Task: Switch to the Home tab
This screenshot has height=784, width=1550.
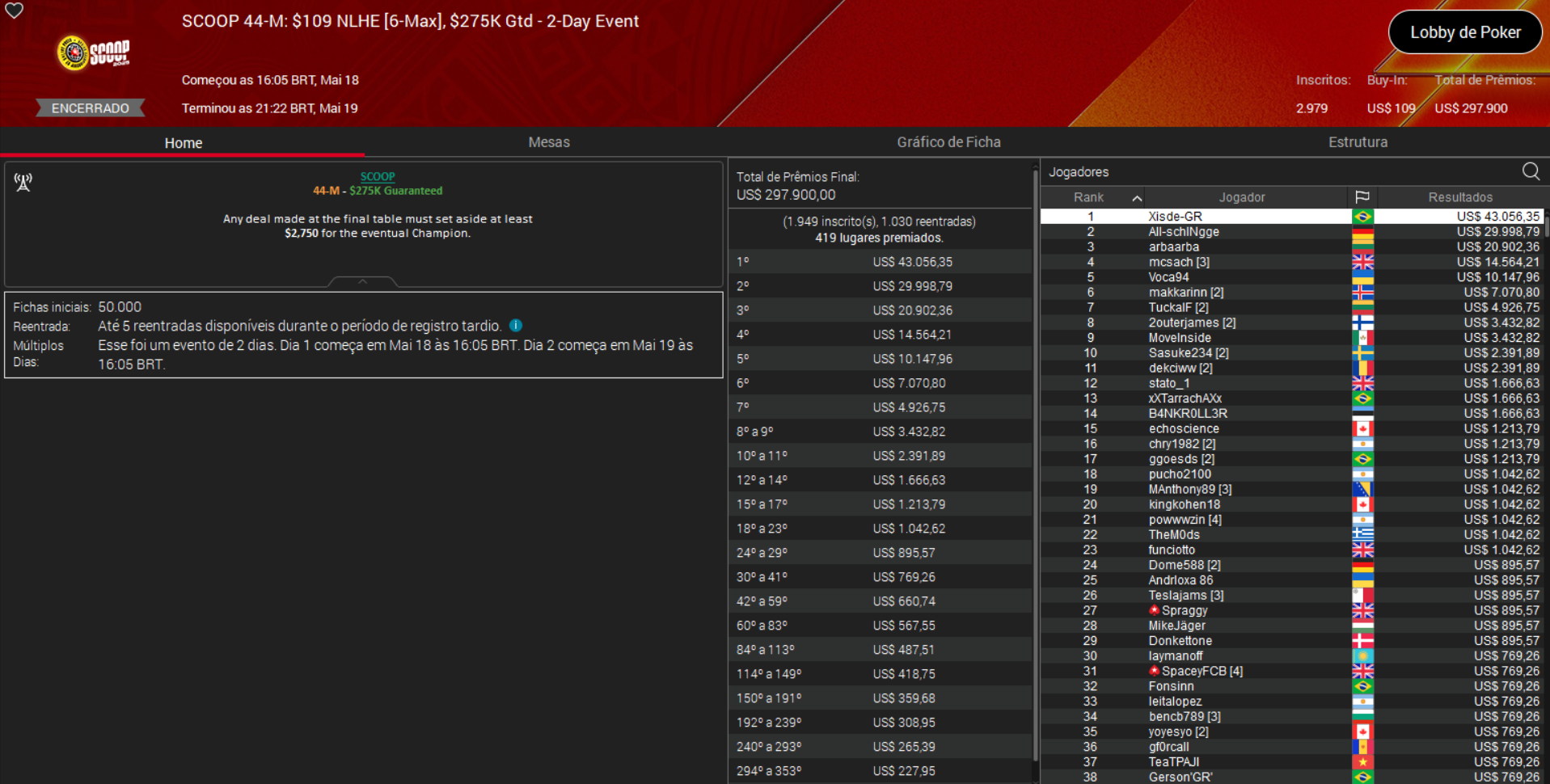Action: coord(184,143)
